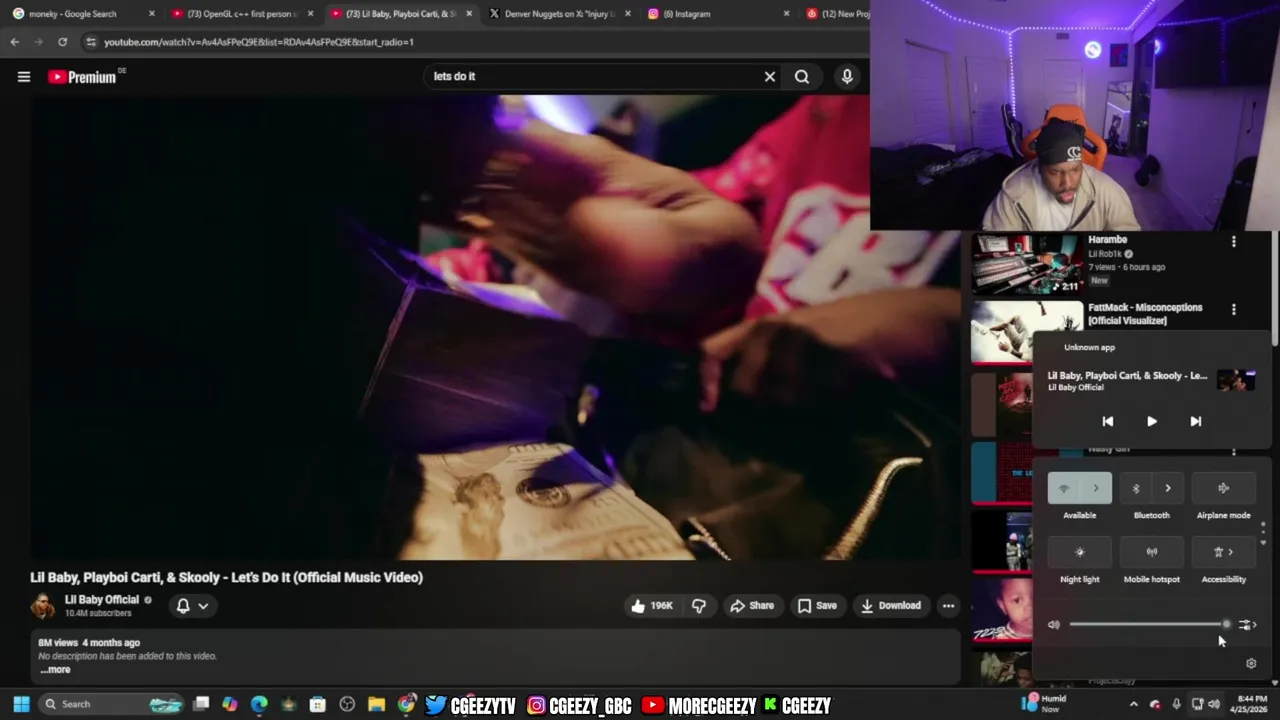Expand the description with '...more'

56,670
